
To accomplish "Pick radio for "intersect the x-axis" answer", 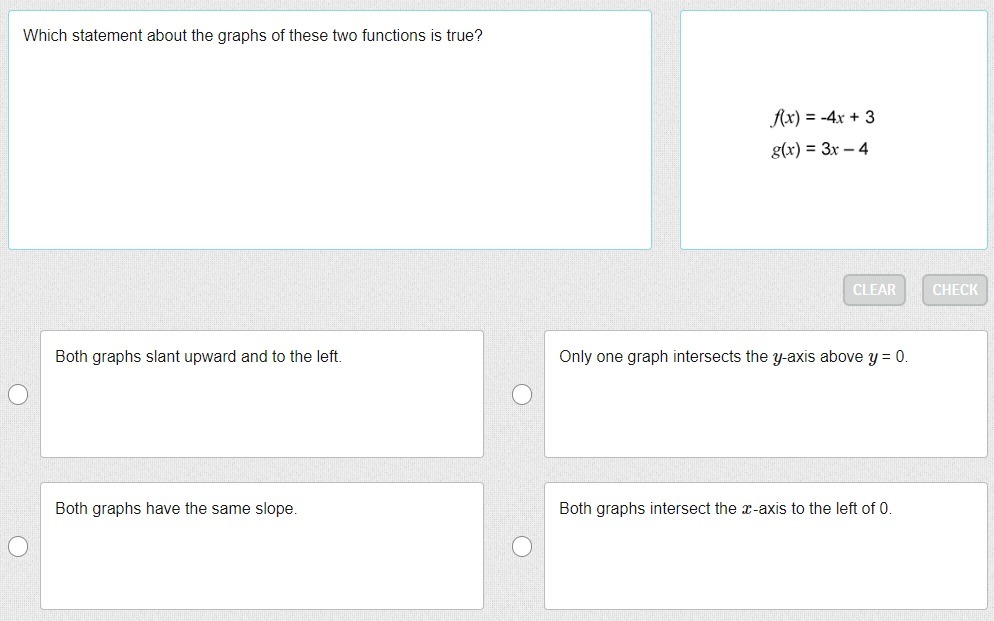I will tap(522, 546).
